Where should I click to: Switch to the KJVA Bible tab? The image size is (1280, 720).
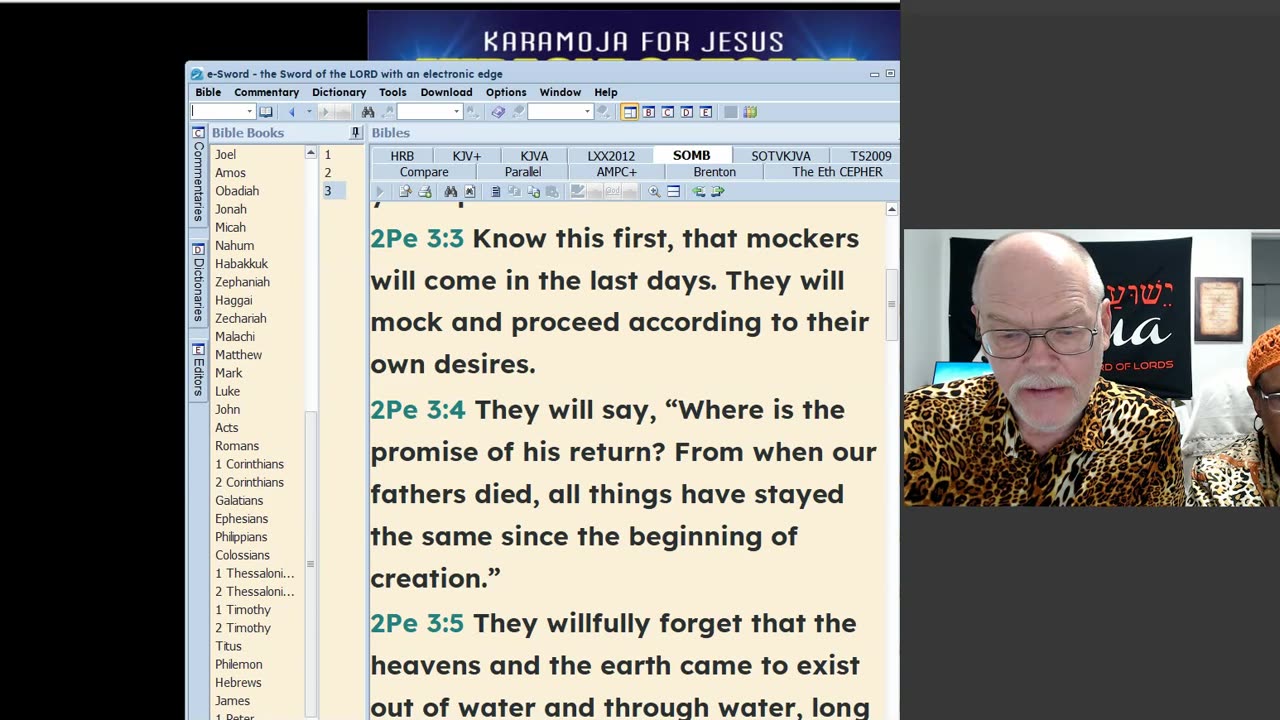[x=534, y=155]
